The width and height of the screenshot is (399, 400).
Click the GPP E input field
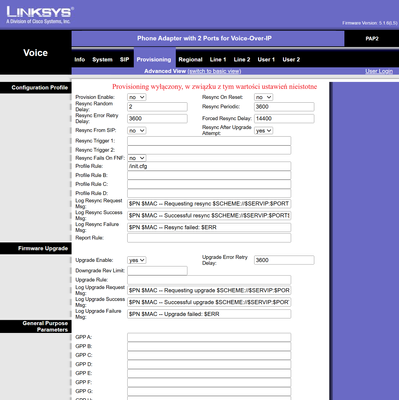[209, 373]
